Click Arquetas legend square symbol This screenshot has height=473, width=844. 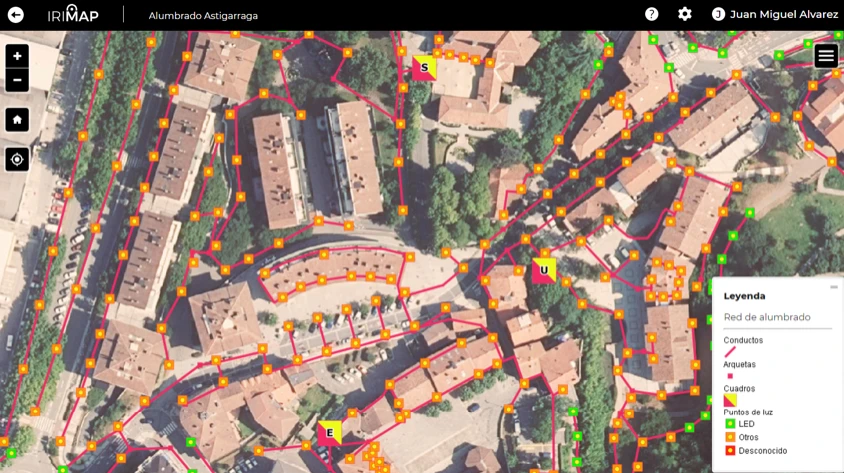[x=730, y=376]
